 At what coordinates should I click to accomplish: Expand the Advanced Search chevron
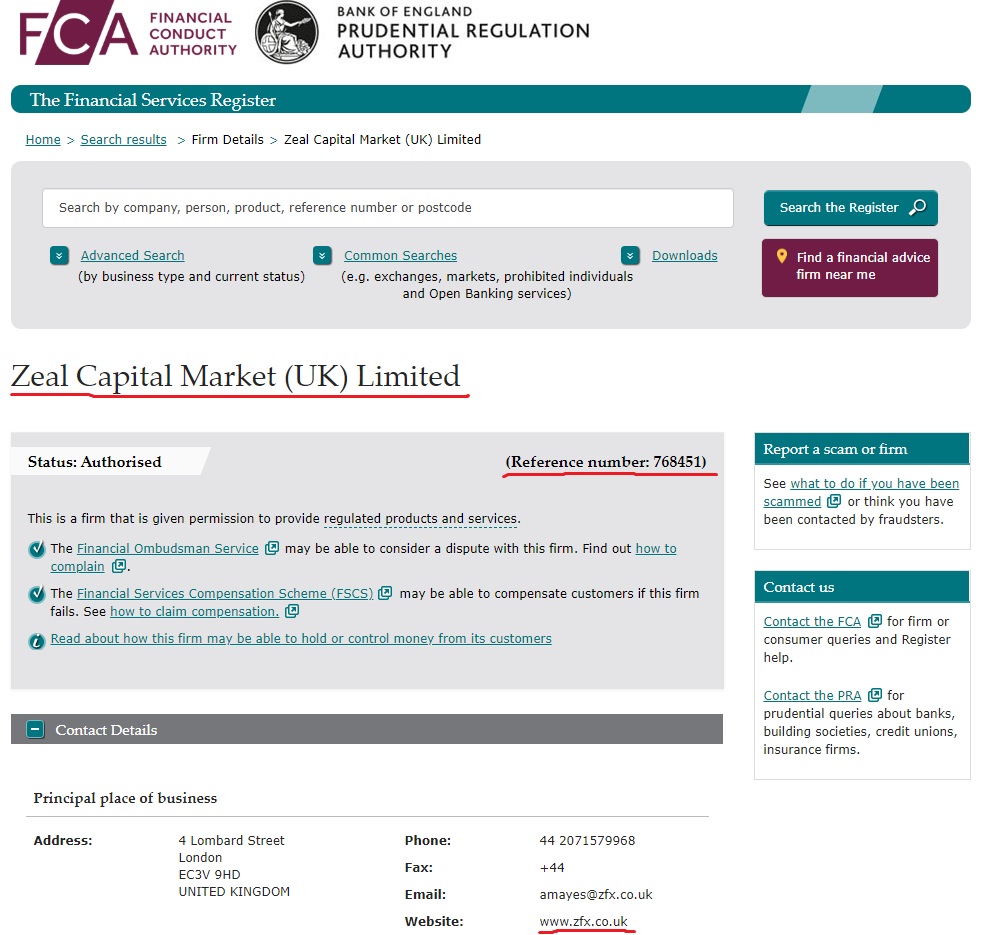(x=59, y=255)
